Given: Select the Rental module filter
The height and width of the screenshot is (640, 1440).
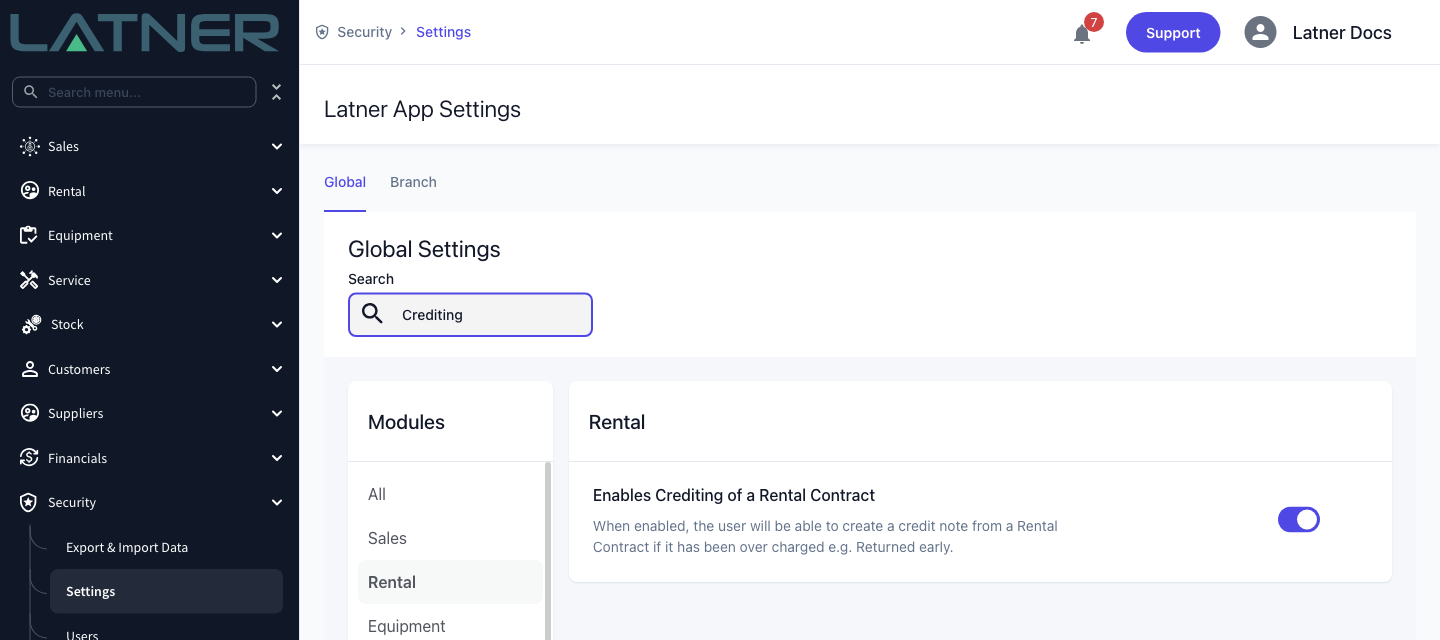Looking at the screenshot, I should pyautogui.click(x=450, y=582).
